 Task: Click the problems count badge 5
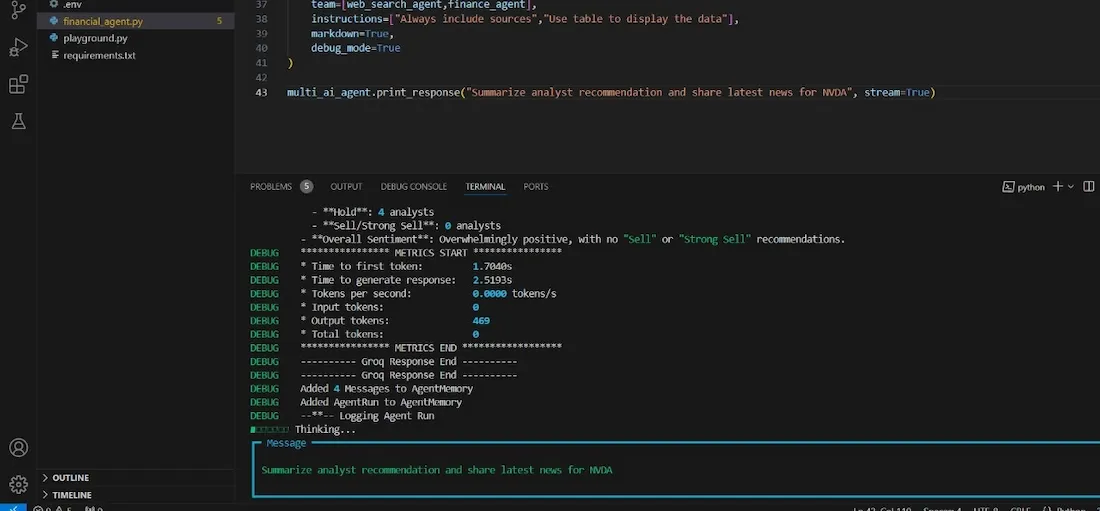pyautogui.click(x=307, y=187)
